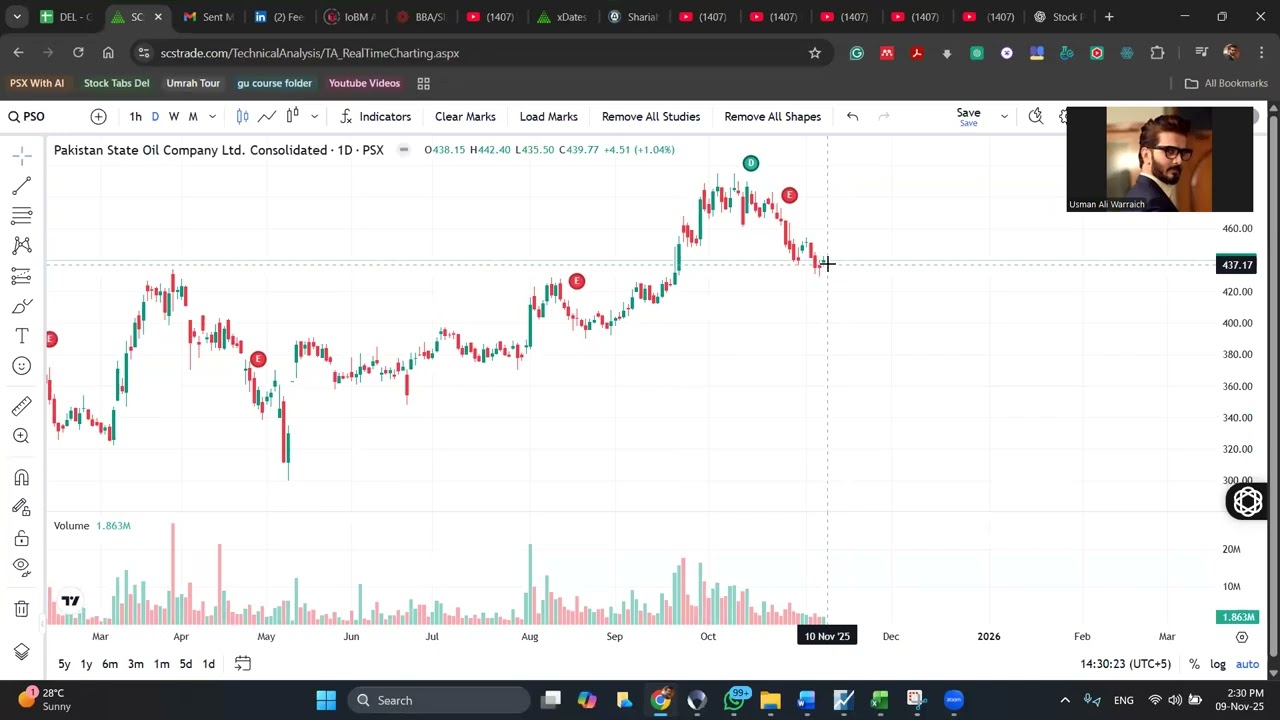Choose the candlestick chart style
Image resolution: width=1280 pixels, height=720 pixels.
click(242, 117)
